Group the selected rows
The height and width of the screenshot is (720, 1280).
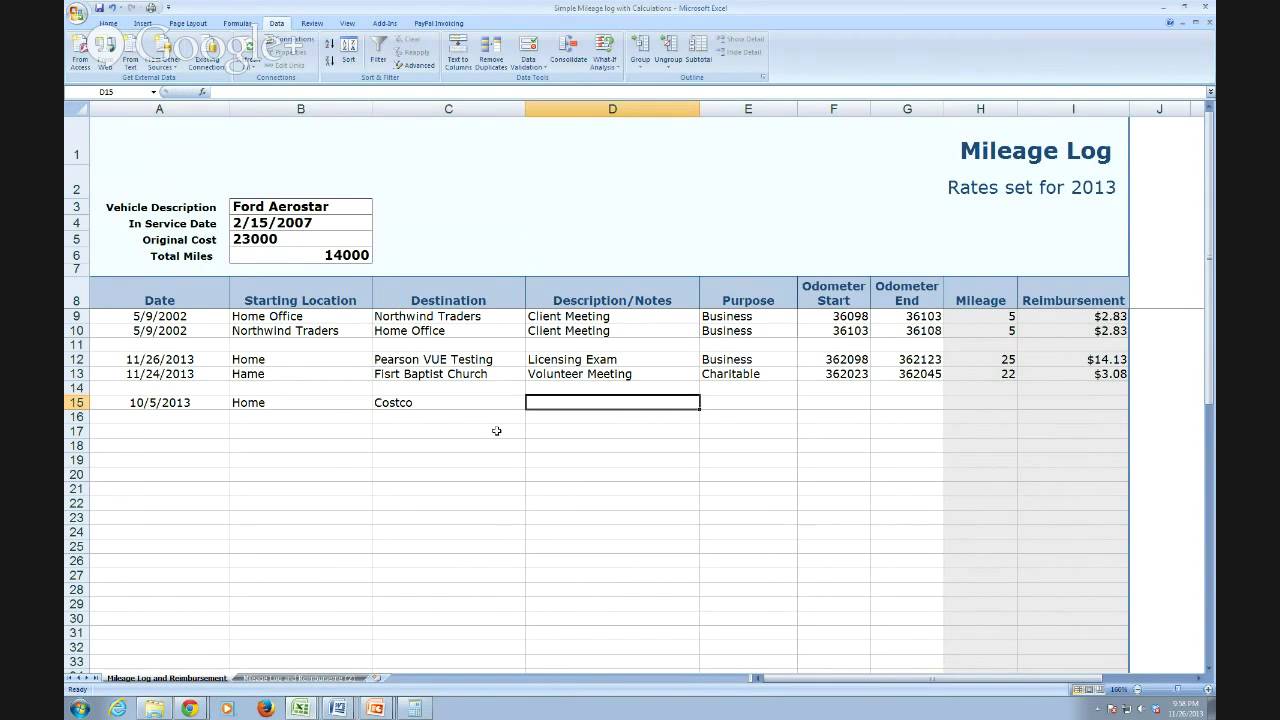[640, 50]
